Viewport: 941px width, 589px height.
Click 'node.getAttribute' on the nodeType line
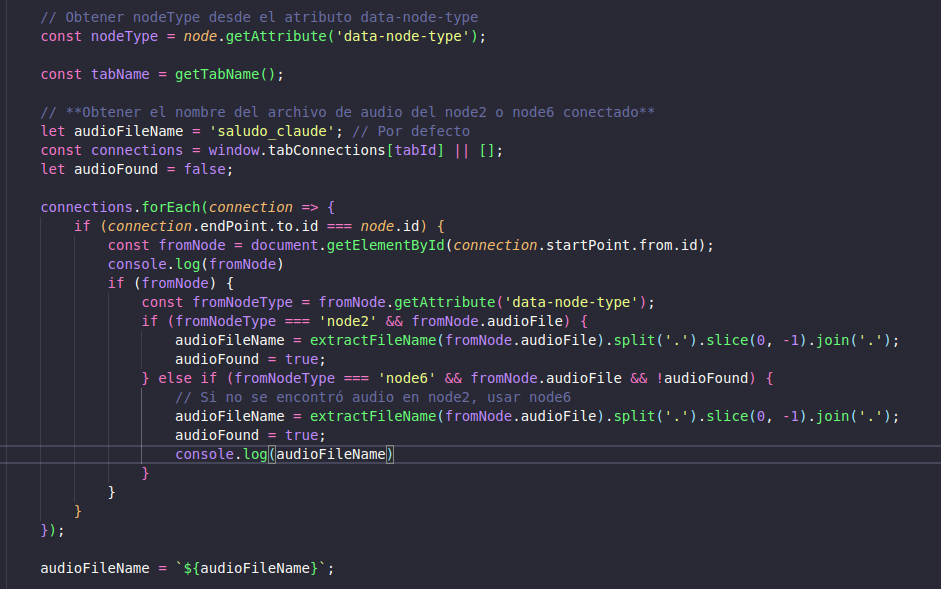pos(255,37)
